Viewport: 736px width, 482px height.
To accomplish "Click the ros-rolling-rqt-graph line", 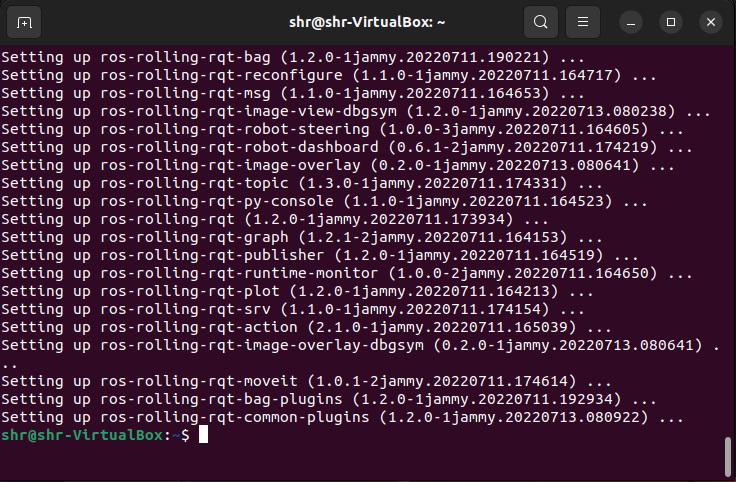I will point(302,237).
